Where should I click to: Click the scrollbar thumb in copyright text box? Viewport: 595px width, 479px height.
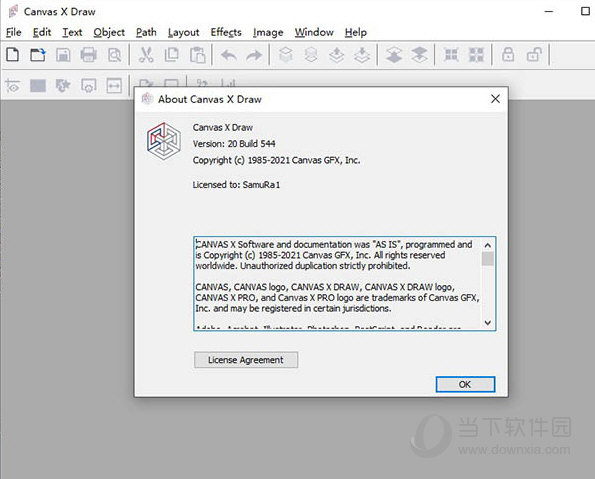(x=488, y=259)
